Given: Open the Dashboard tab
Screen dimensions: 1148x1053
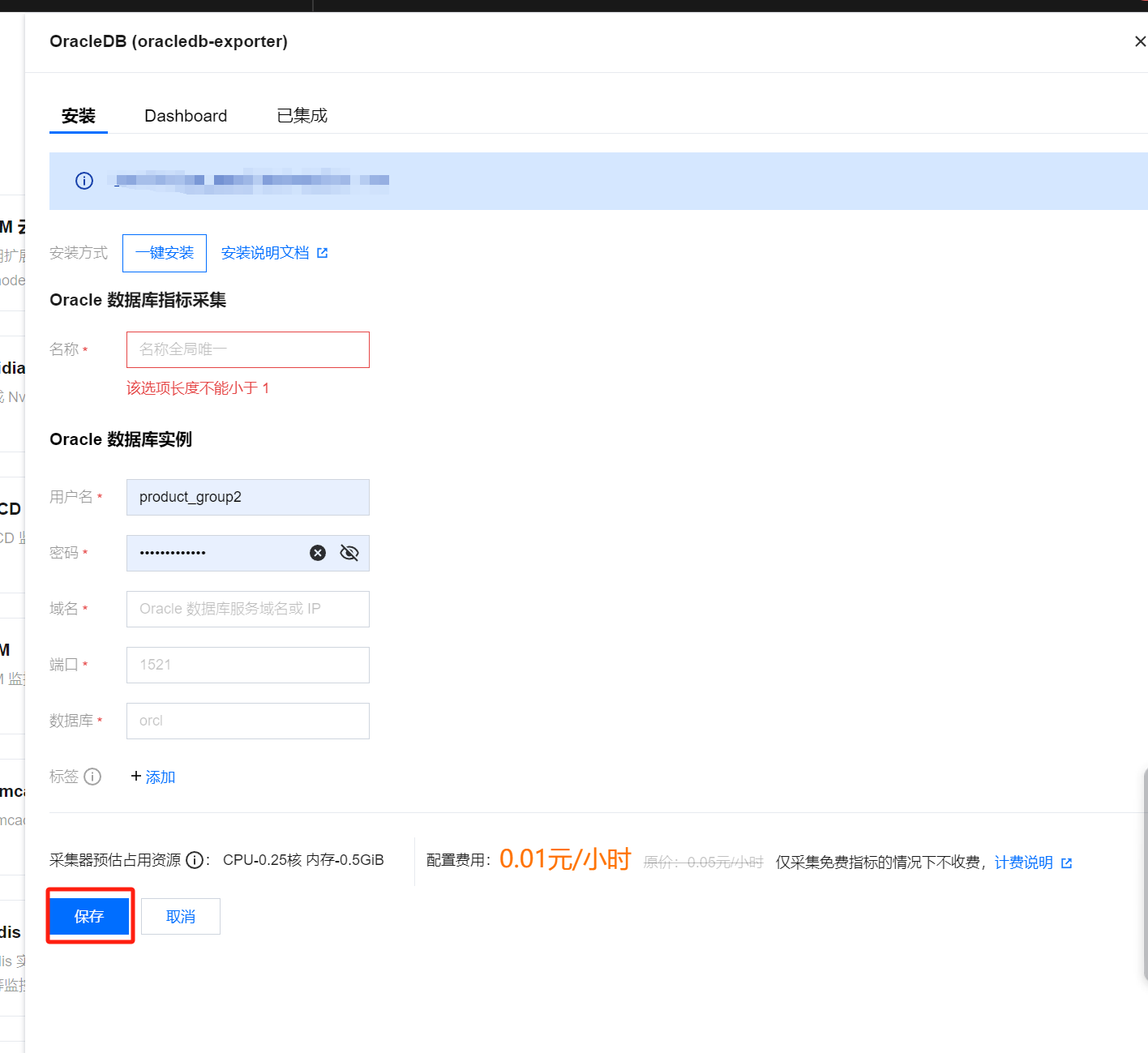Looking at the screenshot, I should point(186,116).
